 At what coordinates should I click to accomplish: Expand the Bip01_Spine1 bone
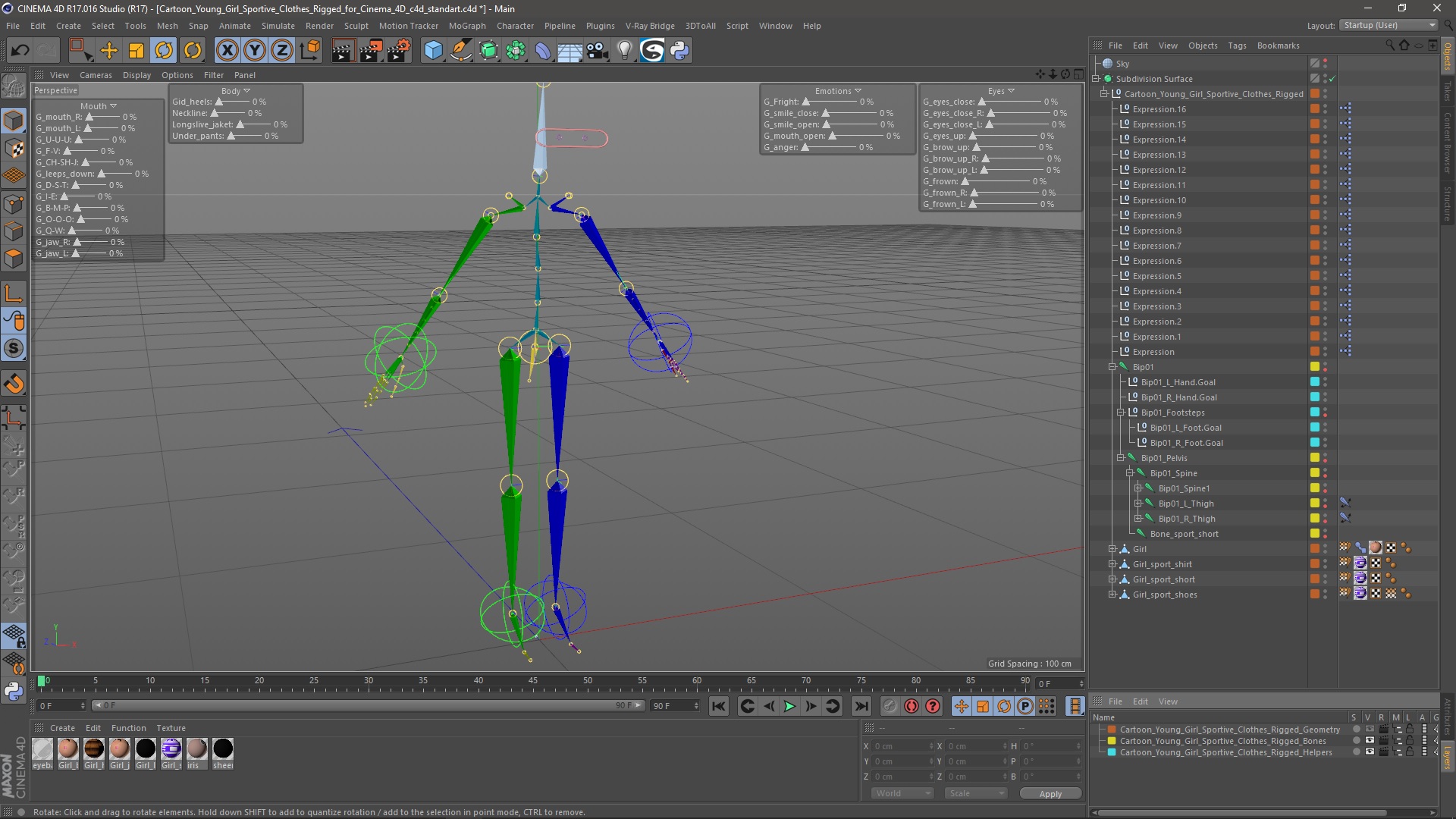[x=1137, y=488]
